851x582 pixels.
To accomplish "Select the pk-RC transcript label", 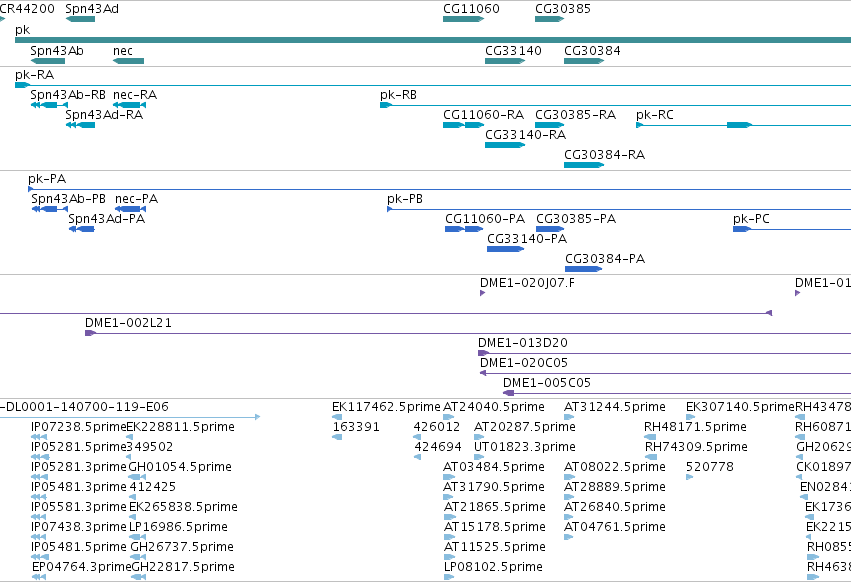I will [x=655, y=115].
